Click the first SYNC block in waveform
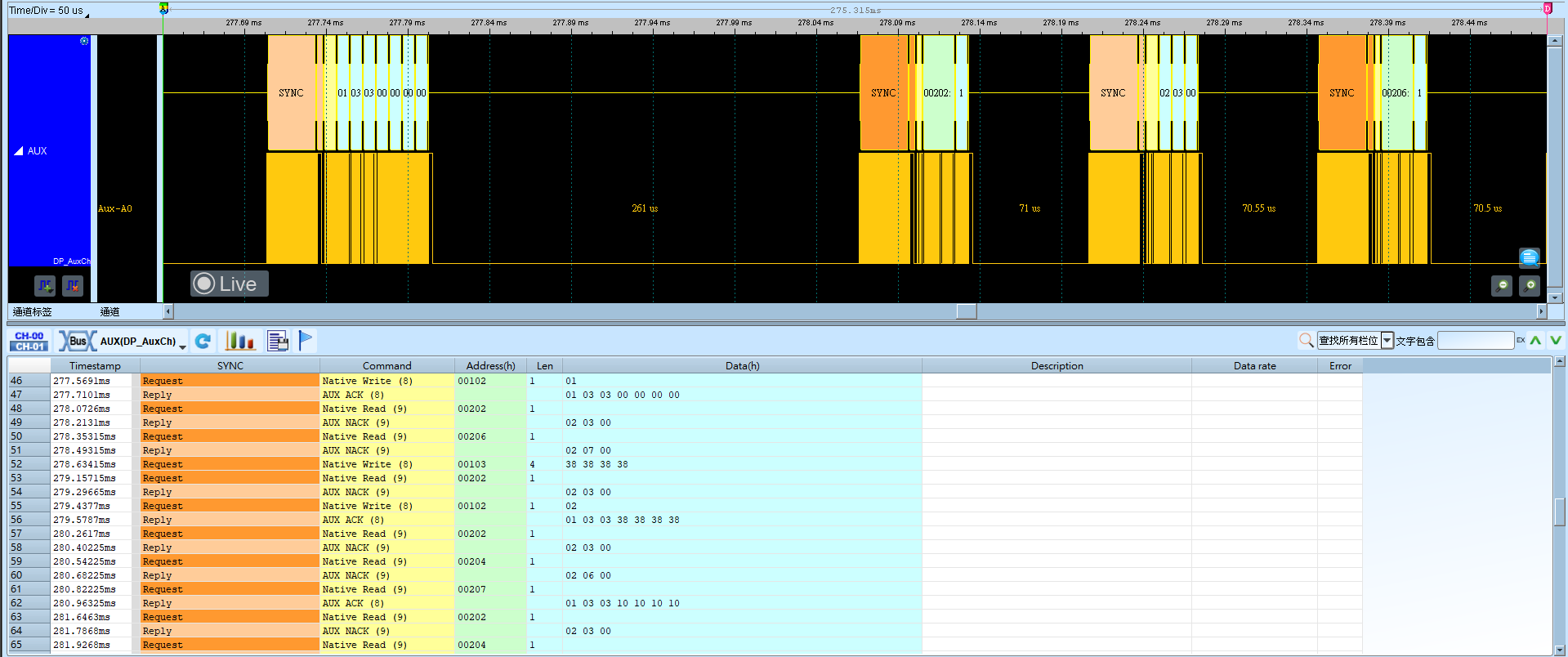Viewport: 1568px width, 657px height. (291, 92)
